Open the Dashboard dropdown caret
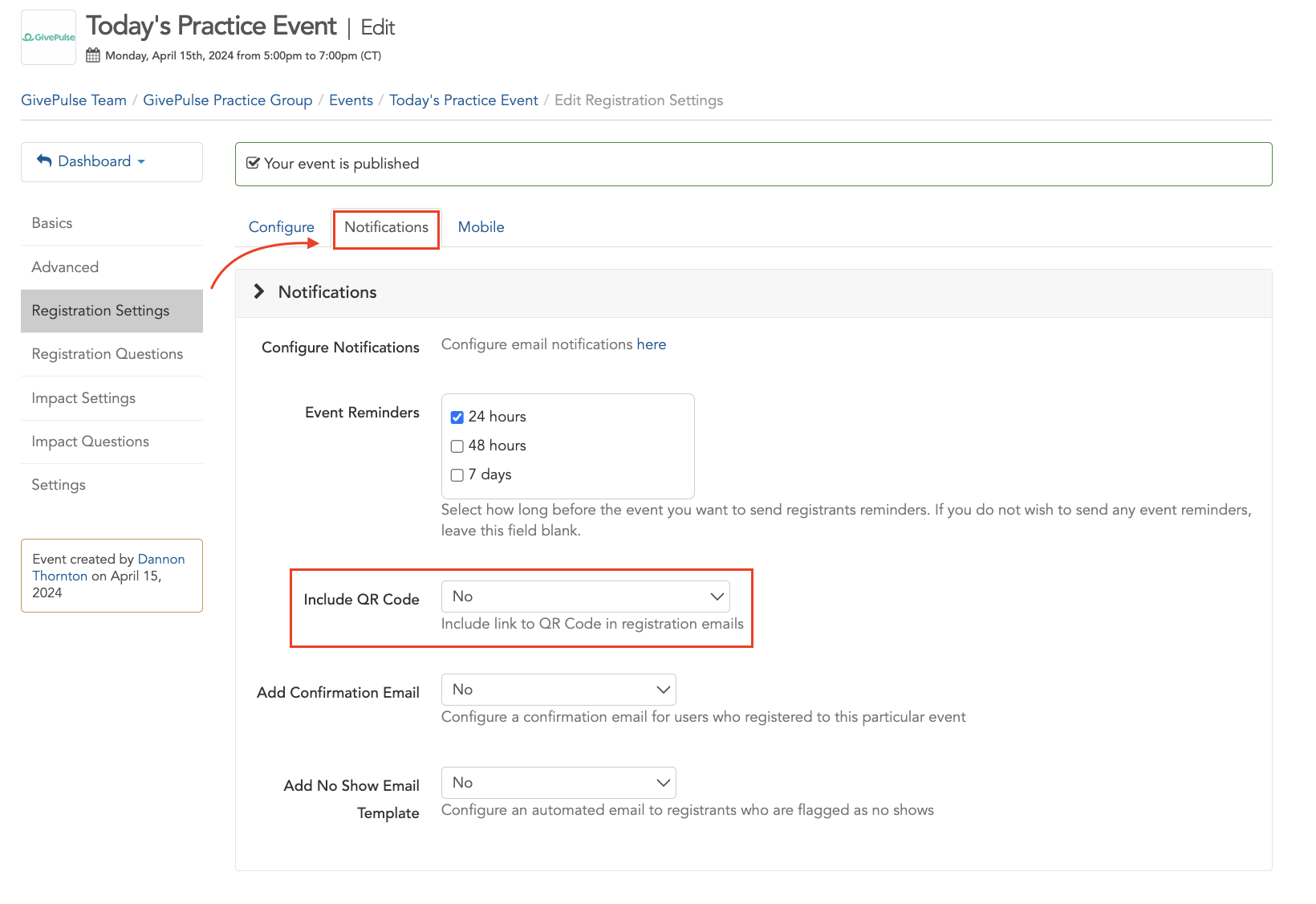 141,161
